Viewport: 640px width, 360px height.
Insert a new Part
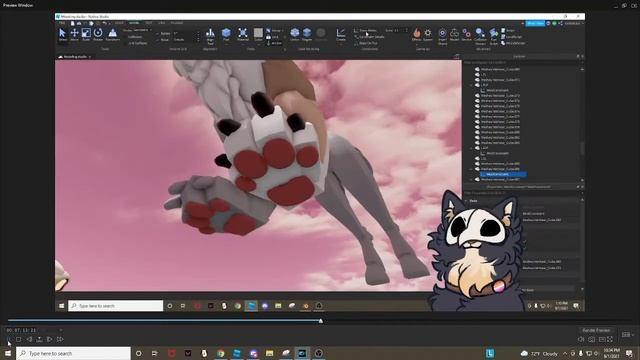(x=226, y=34)
